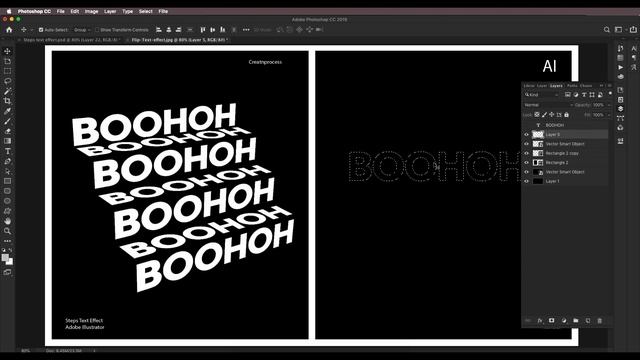
Task: Click the Search icon at top right
Action: (x=607, y=30)
